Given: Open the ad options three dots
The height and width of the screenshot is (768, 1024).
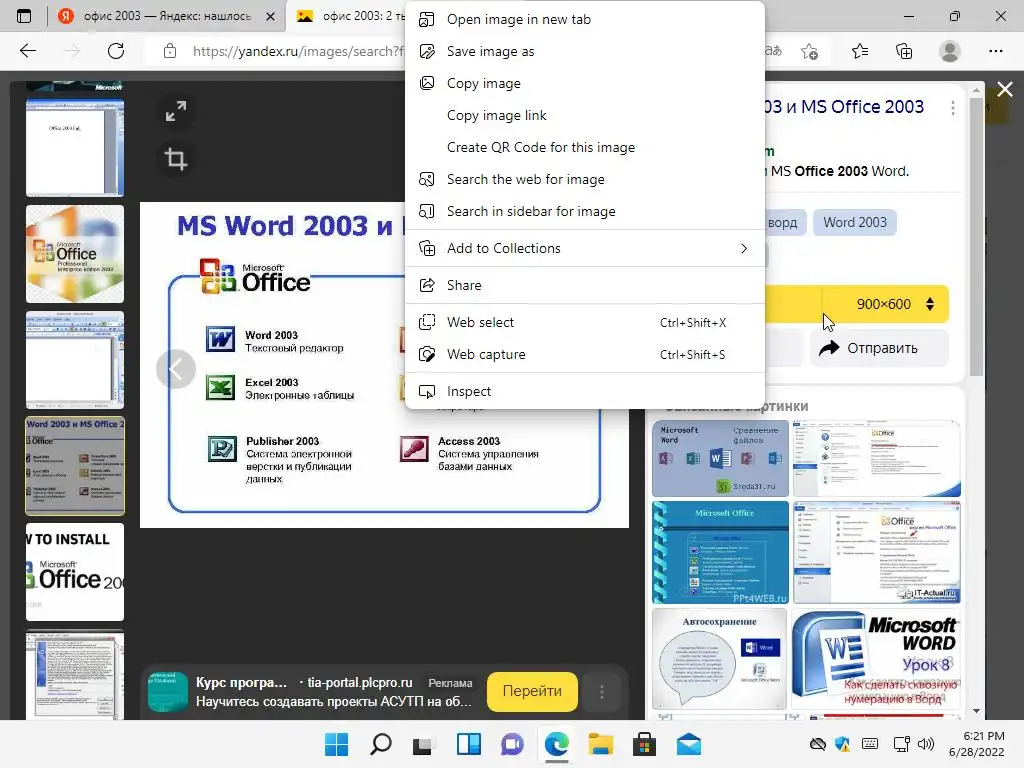Looking at the screenshot, I should pyautogui.click(x=601, y=692).
